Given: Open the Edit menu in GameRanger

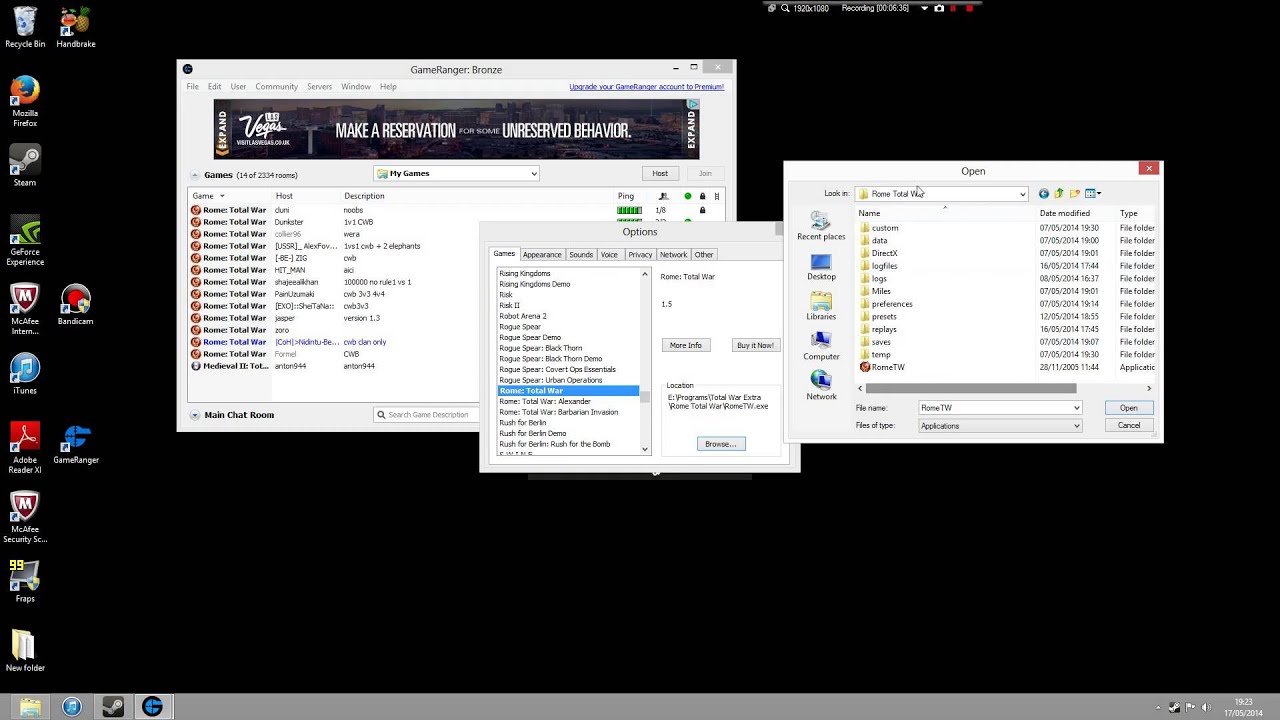Looking at the screenshot, I should click(214, 87).
